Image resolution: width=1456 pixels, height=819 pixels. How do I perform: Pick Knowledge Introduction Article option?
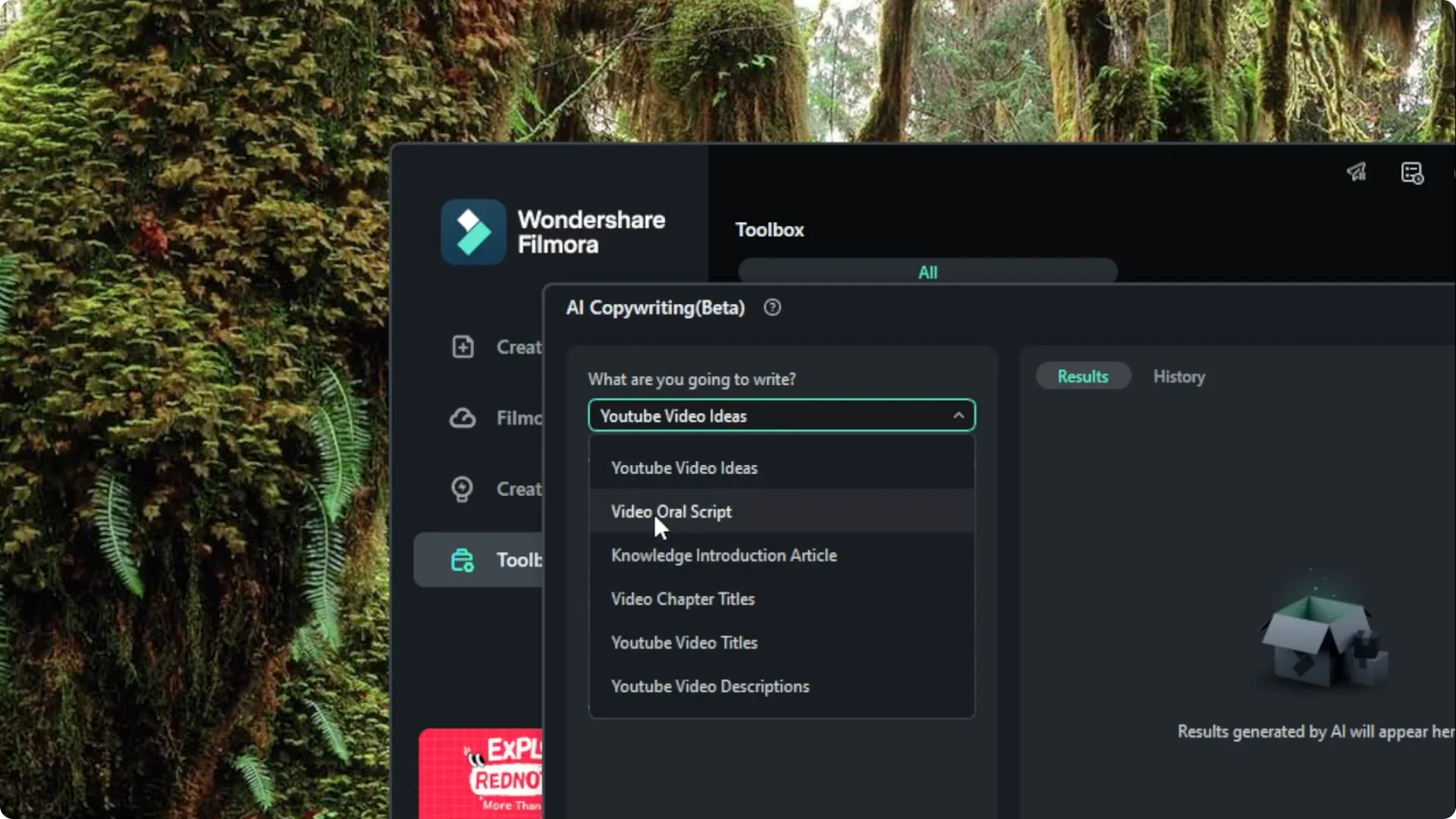click(x=723, y=555)
